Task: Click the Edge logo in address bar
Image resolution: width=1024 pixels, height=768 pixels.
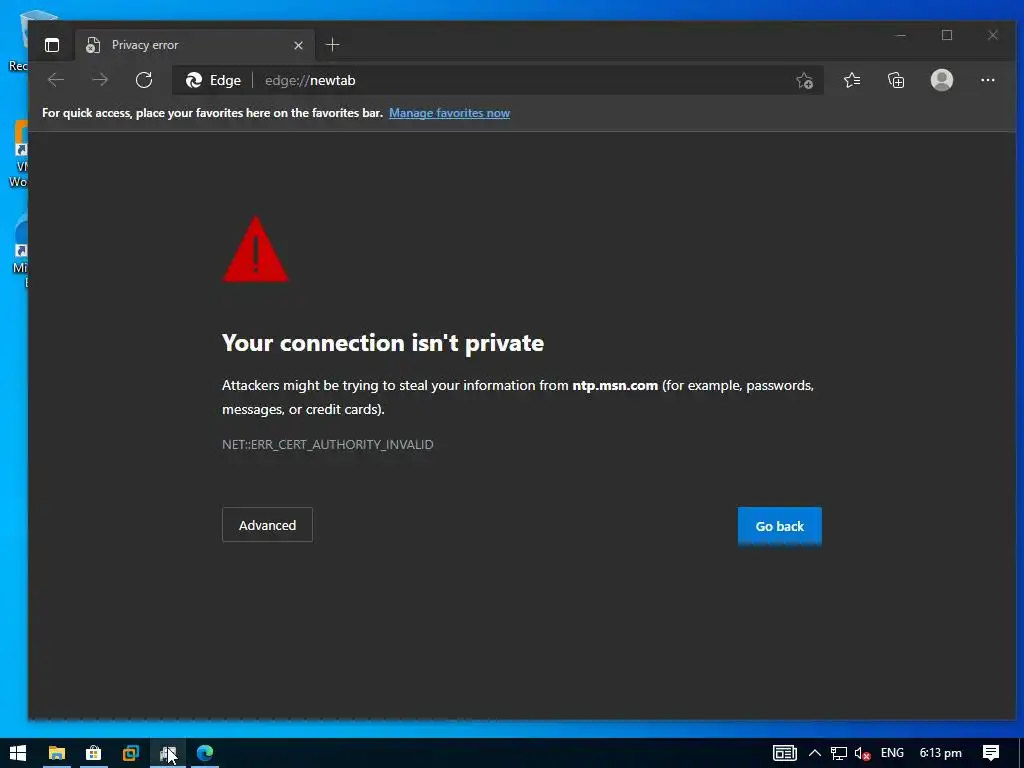Action: pyautogui.click(x=194, y=80)
